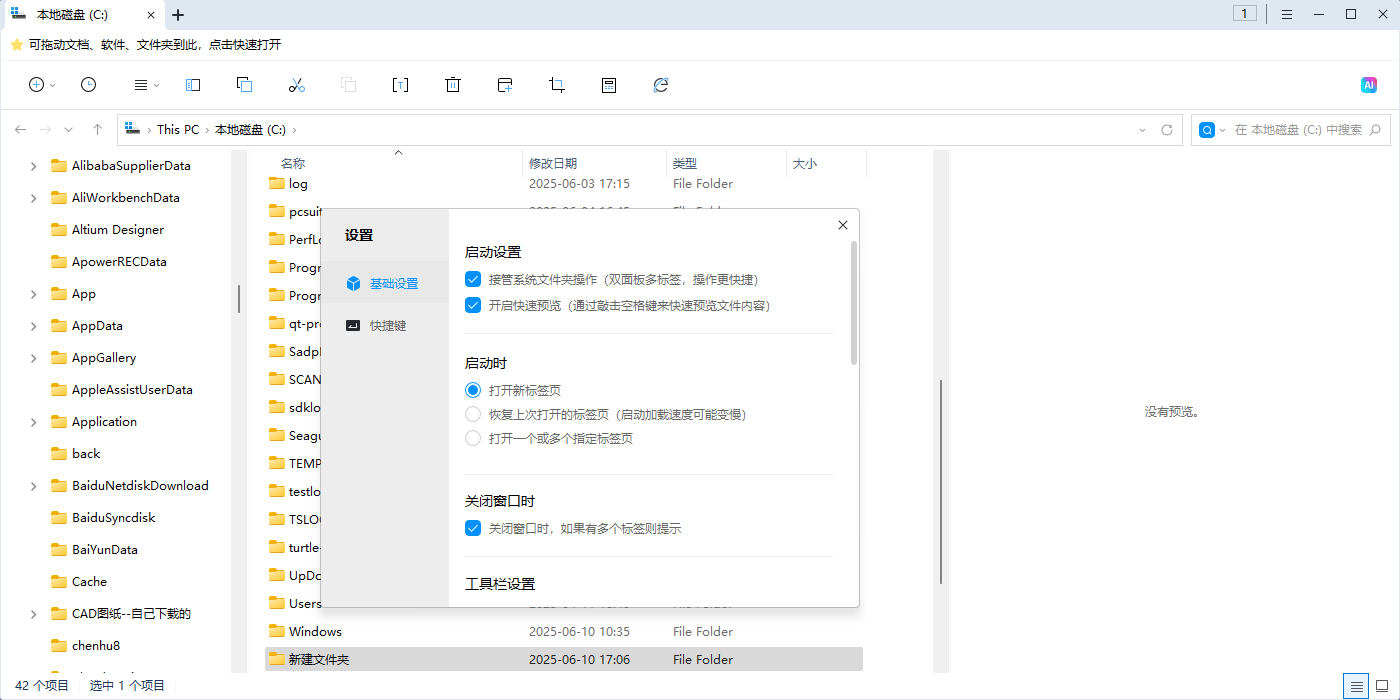1400x700 pixels.
Task: Add a new tab with plus button
Action: click(x=178, y=15)
